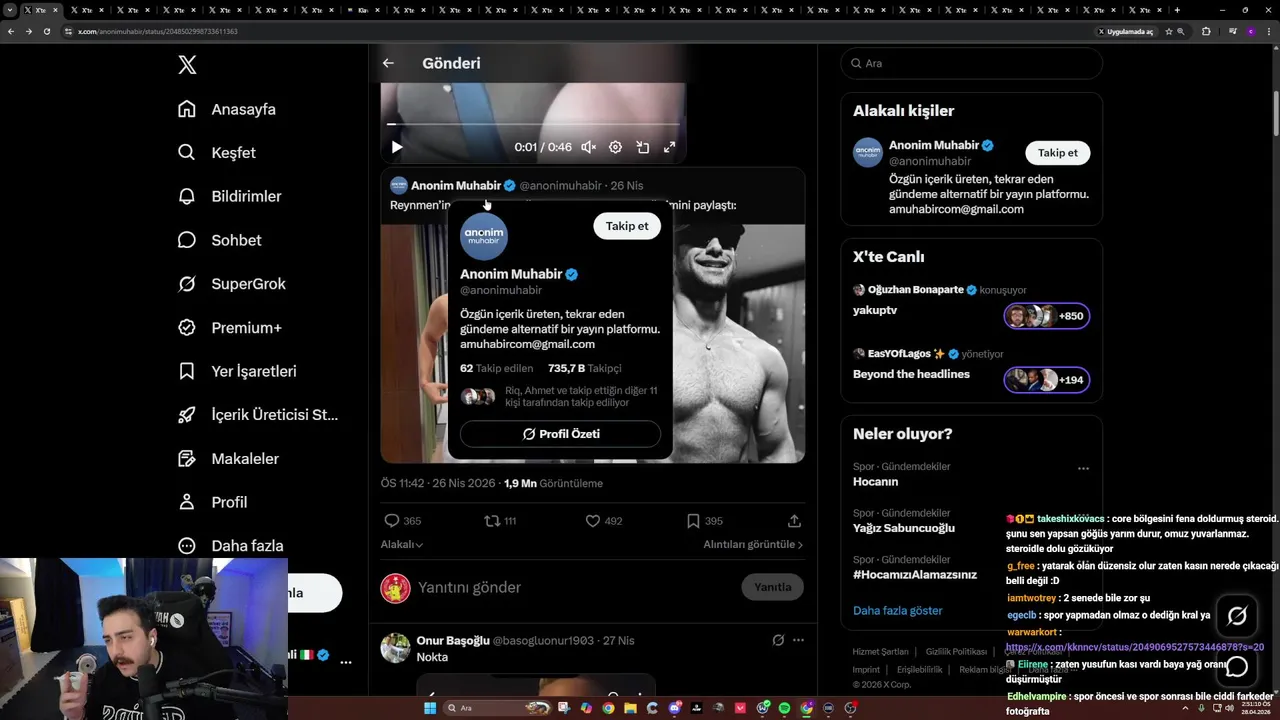Go to Profil page

(212, 502)
